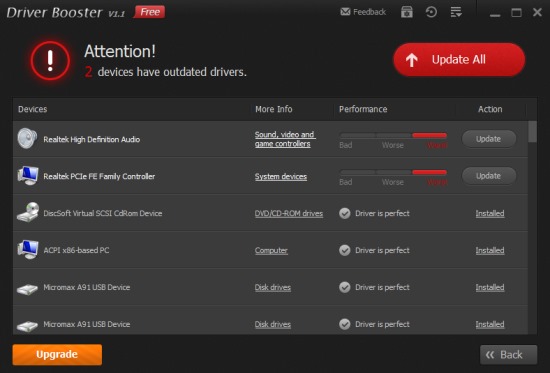Open Sound, video and game controllers link
The image size is (550, 373).
285,139
